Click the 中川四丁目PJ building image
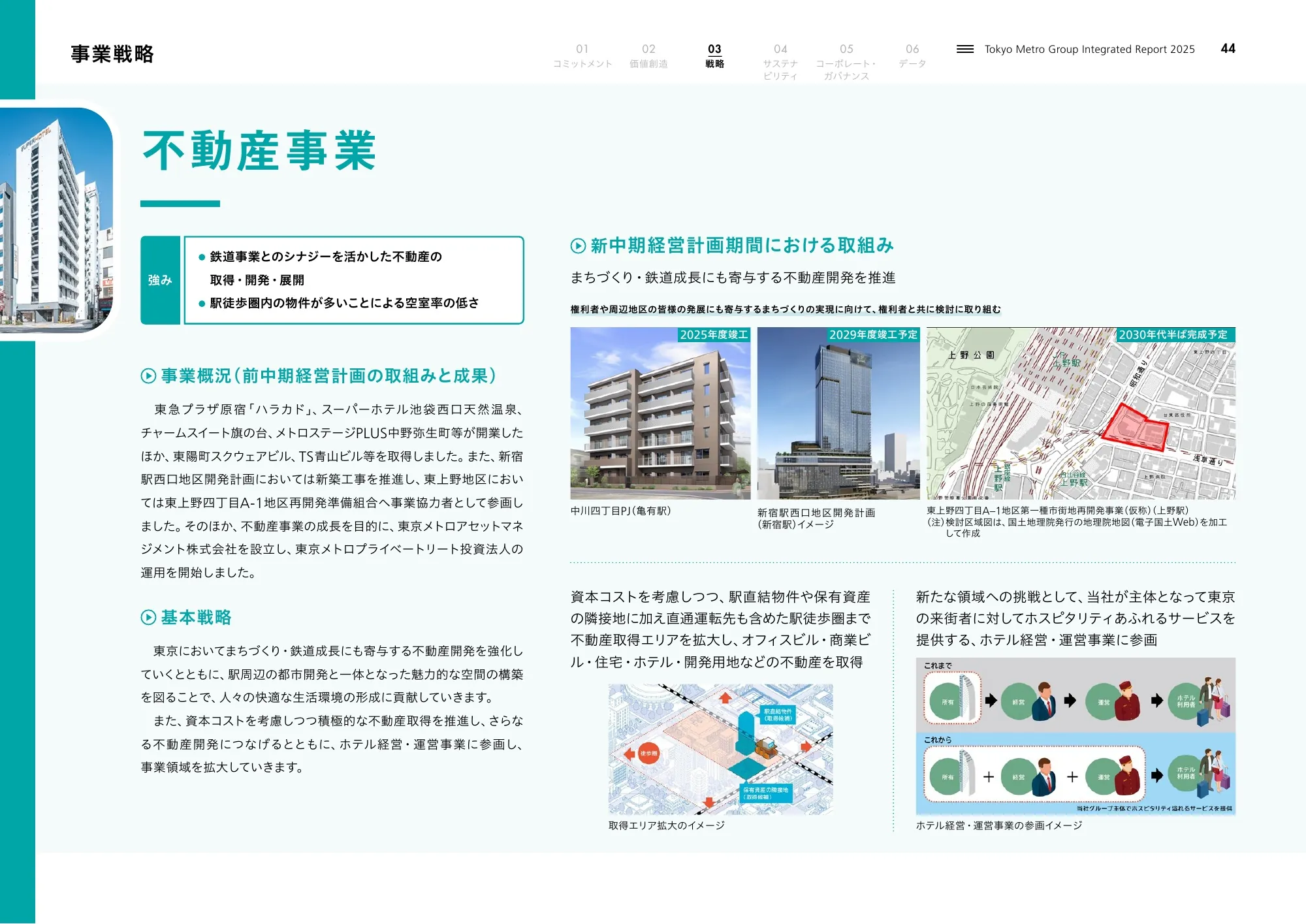Viewport: 1306px width, 924px height. 660,413
